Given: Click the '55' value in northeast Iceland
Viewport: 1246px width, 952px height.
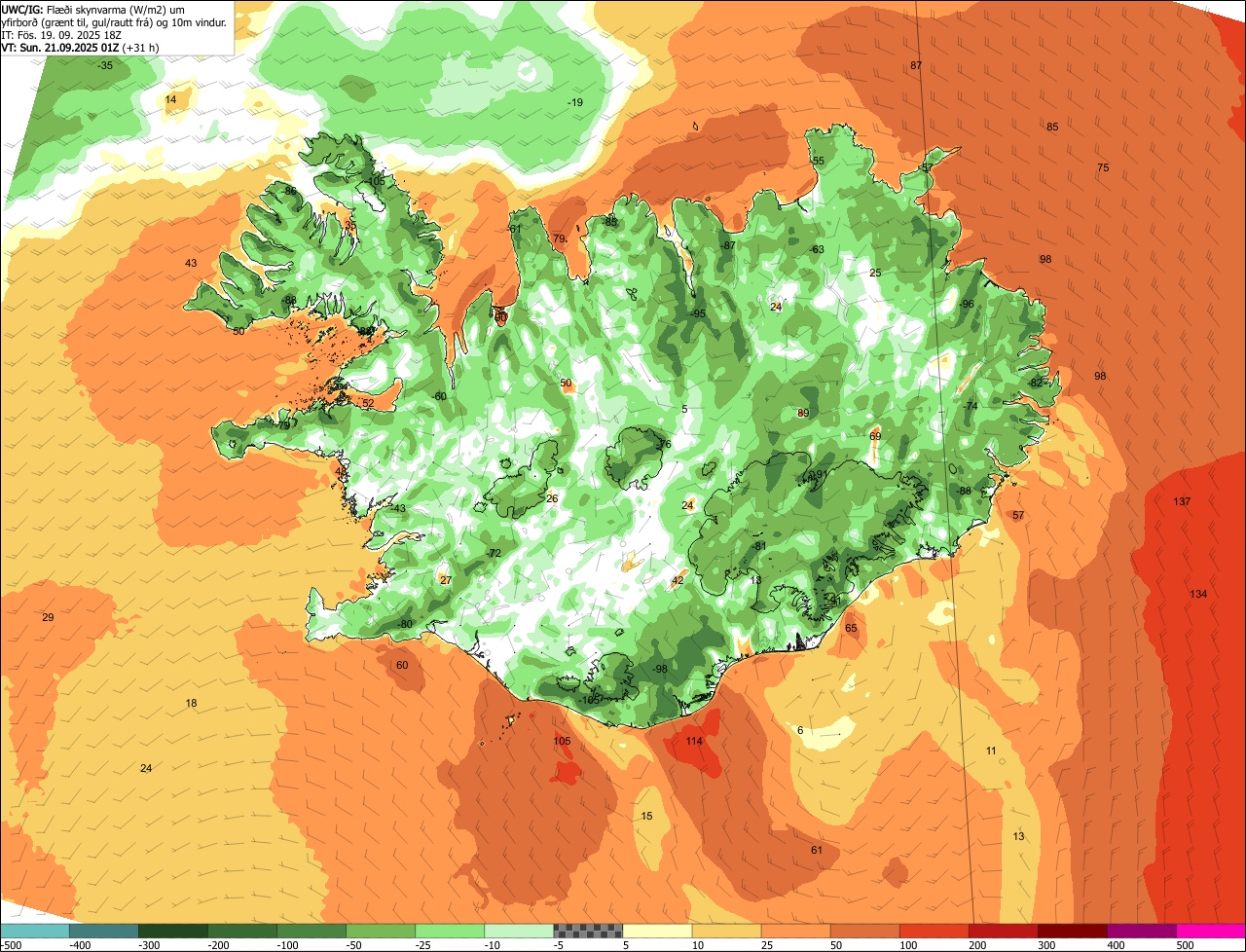Looking at the screenshot, I should 818,161.
